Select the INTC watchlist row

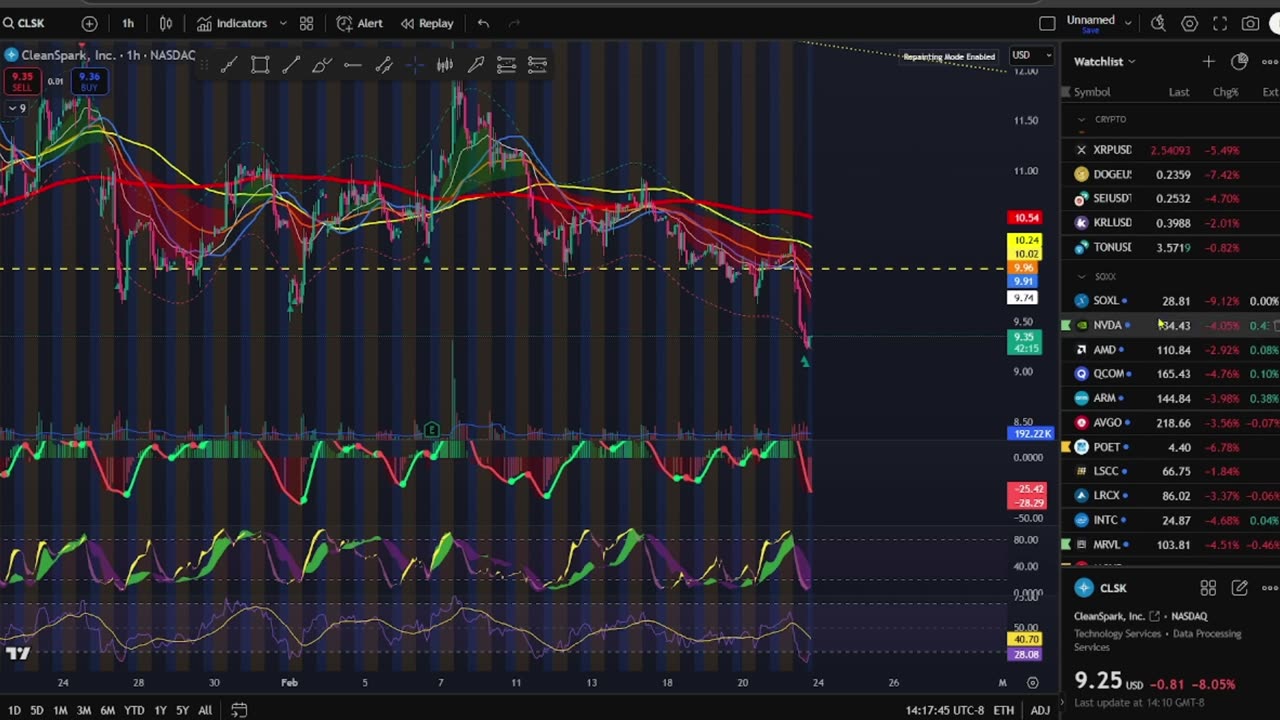[1170, 520]
